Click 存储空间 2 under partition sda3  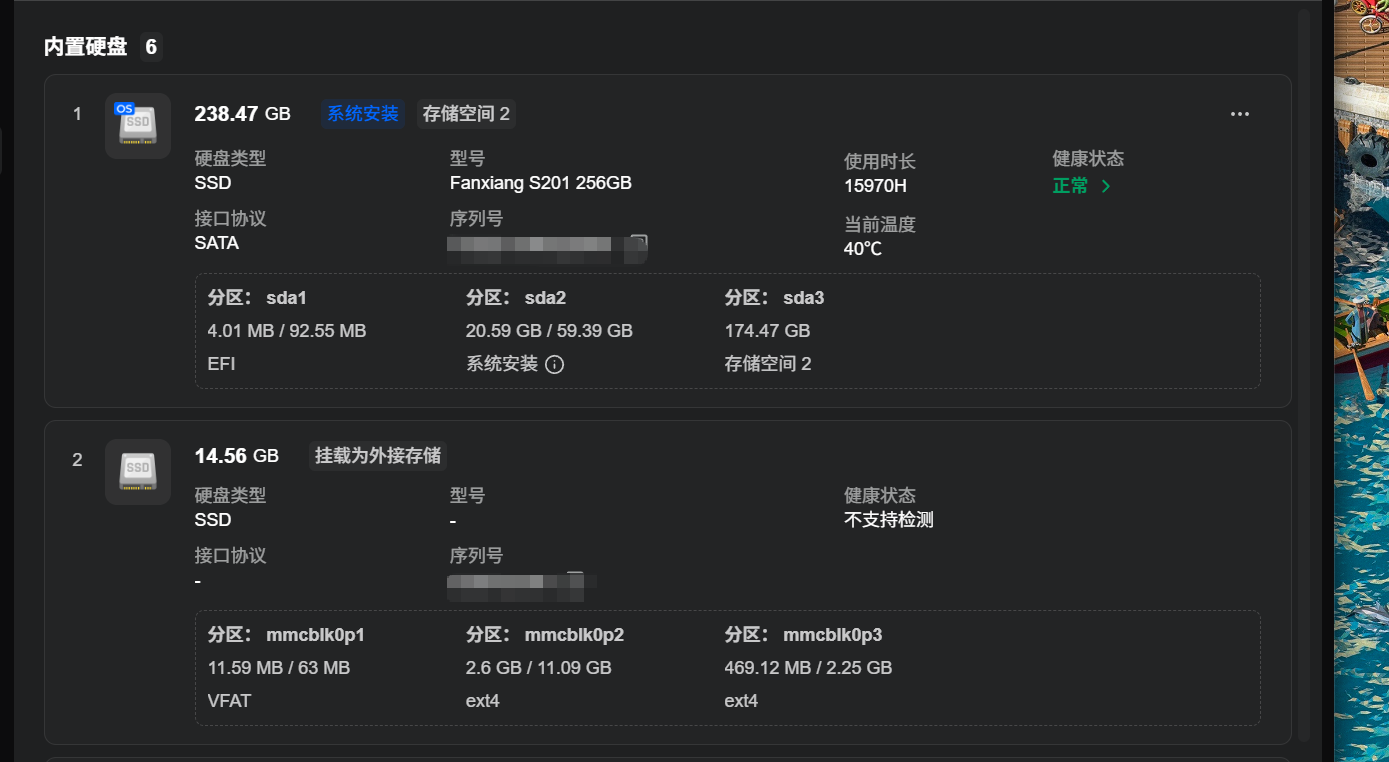coord(768,364)
